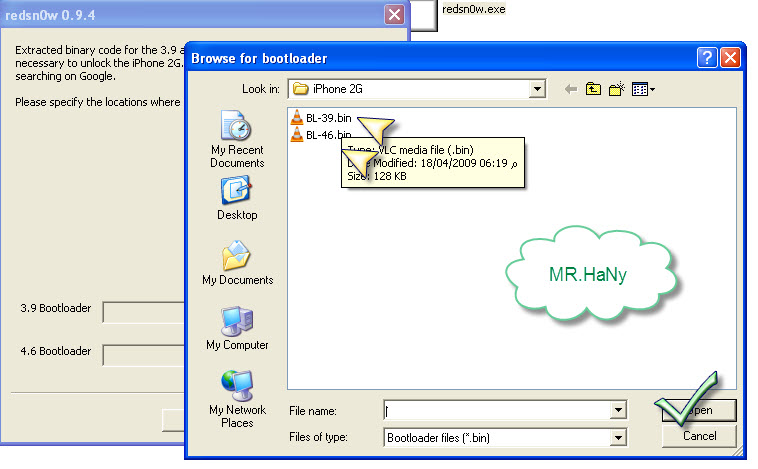The height and width of the screenshot is (469, 758).
Task: Expand the Files of type dropdown
Action: [618, 438]
